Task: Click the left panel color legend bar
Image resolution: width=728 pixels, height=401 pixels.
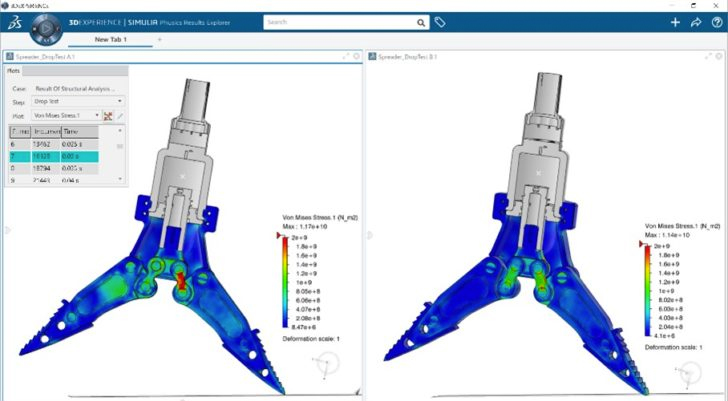Action: click(x=285, y=283)
